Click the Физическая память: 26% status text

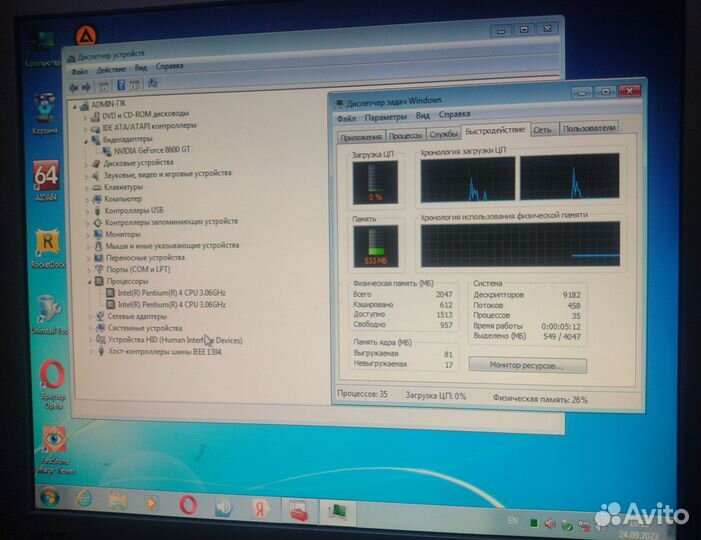click(540, 399)
